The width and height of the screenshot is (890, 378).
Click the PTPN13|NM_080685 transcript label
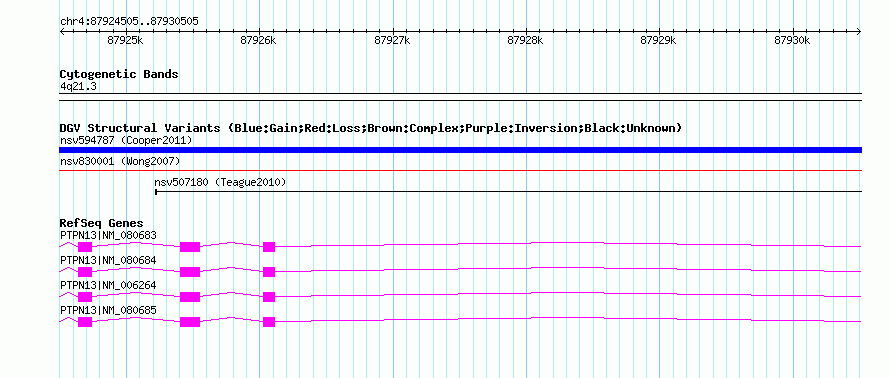(108, 310)
